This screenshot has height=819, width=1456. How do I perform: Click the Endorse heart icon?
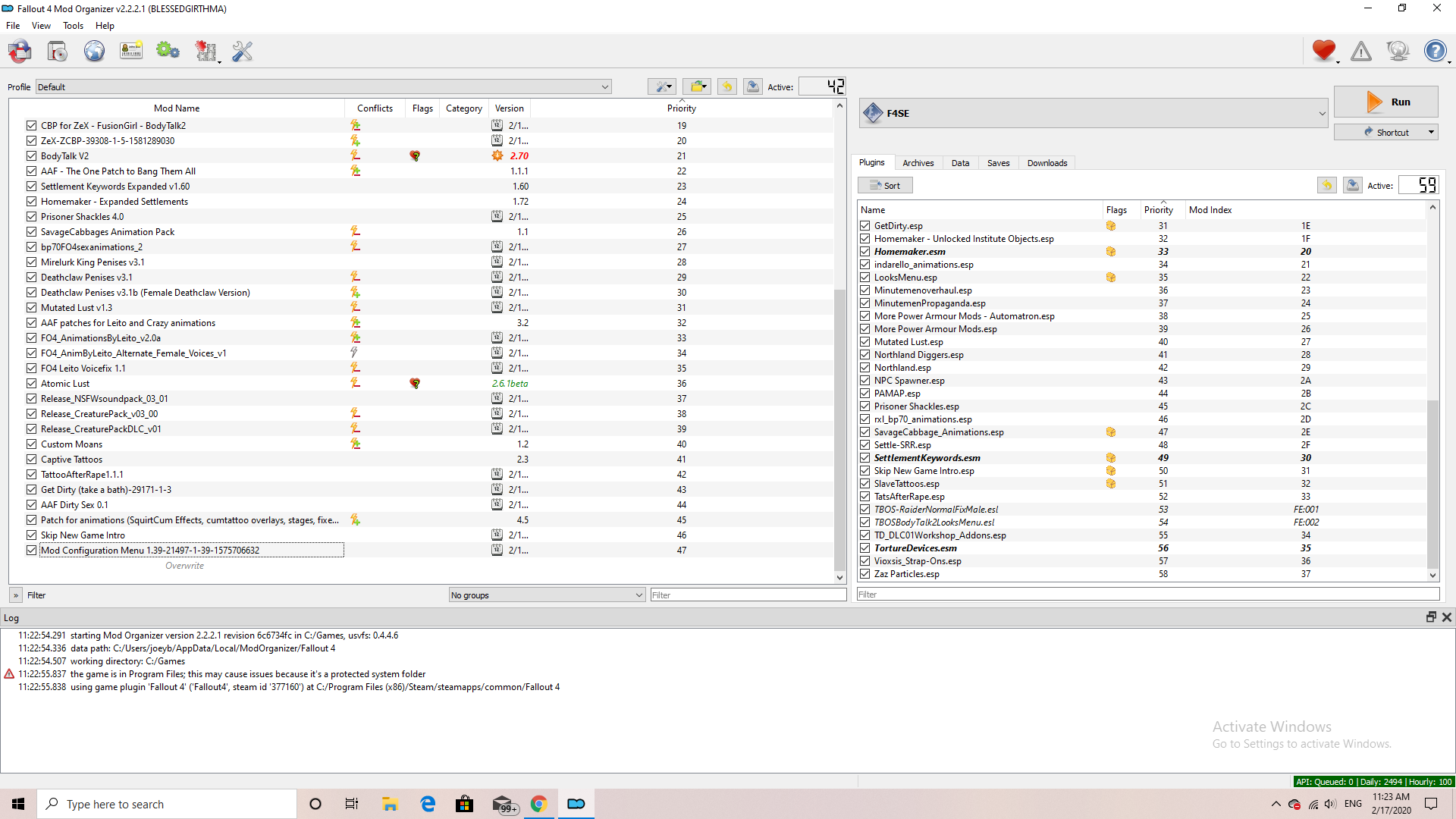[x=1324, y=51]
